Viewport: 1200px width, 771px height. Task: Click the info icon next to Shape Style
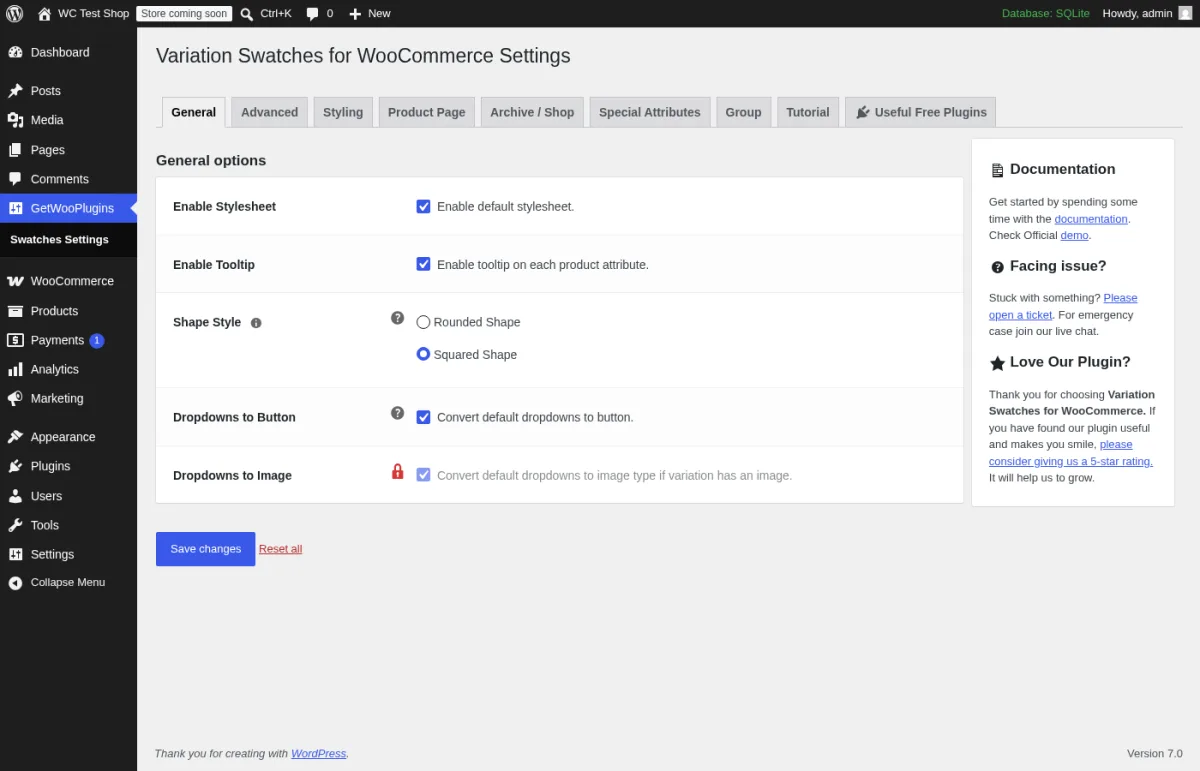(x=256, y=323)
